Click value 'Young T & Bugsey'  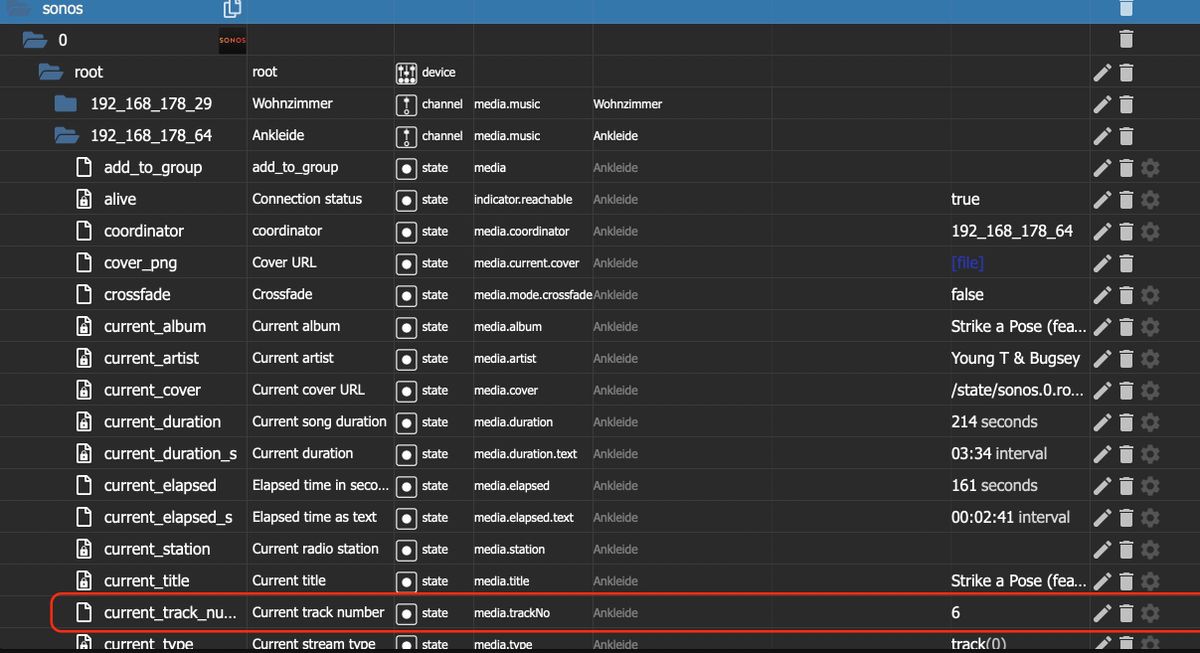1016,358
